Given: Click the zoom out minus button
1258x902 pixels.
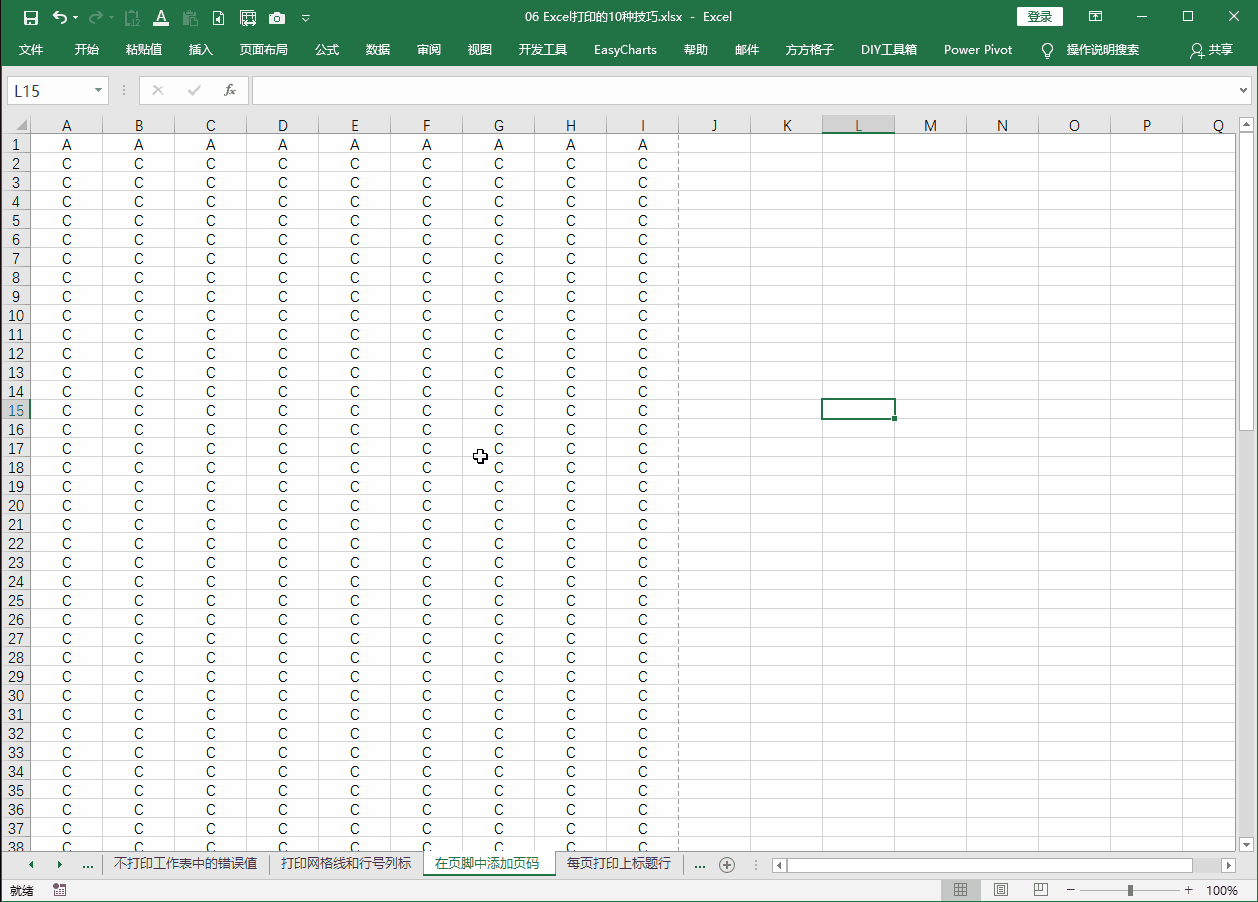Looking at the screenshot, I should 1070,890.
